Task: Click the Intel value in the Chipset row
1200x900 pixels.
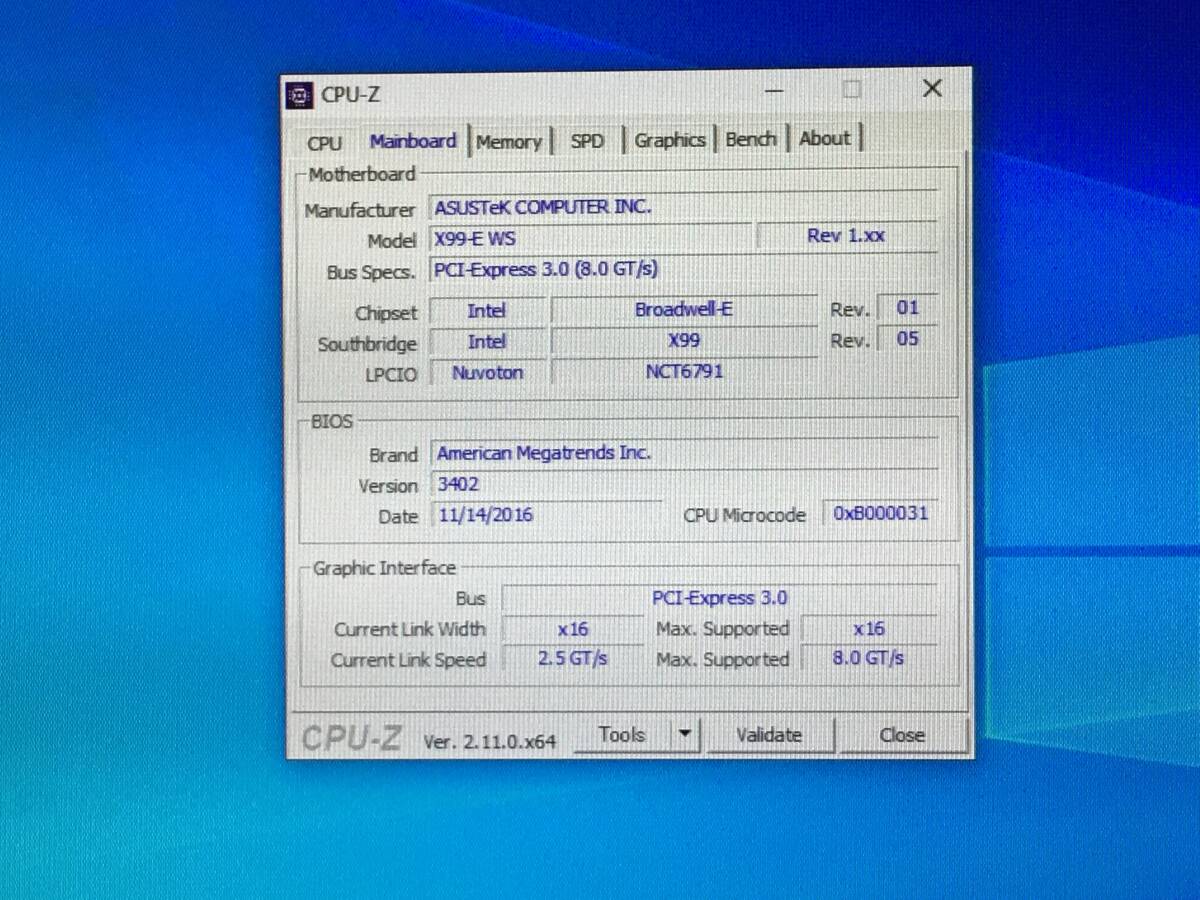Action: point(487,311)
